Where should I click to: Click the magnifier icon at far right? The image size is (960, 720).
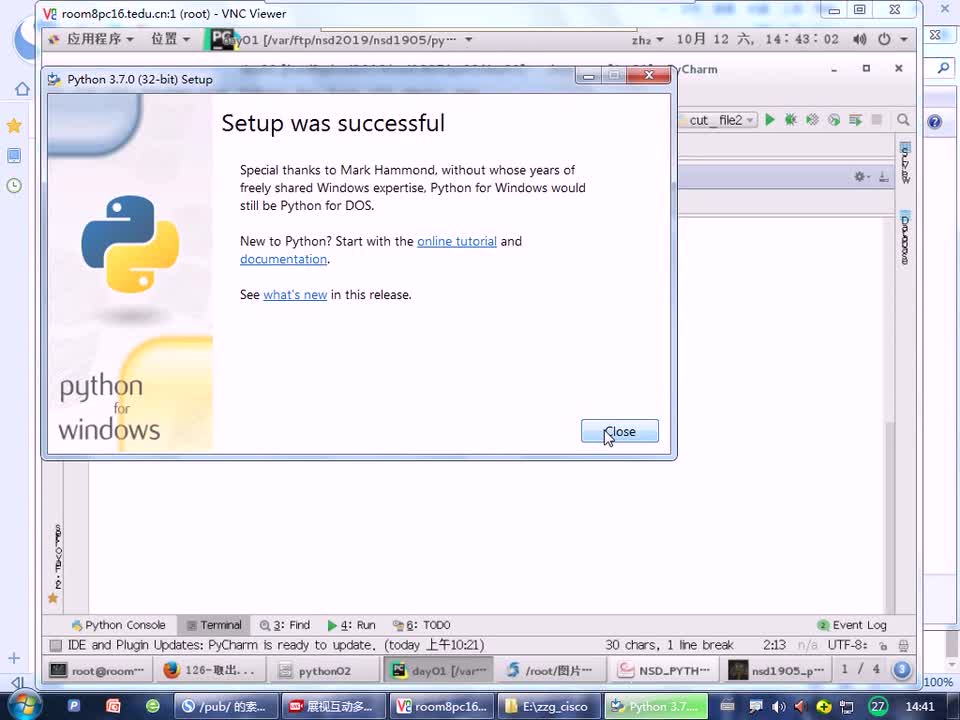[943, 67]
